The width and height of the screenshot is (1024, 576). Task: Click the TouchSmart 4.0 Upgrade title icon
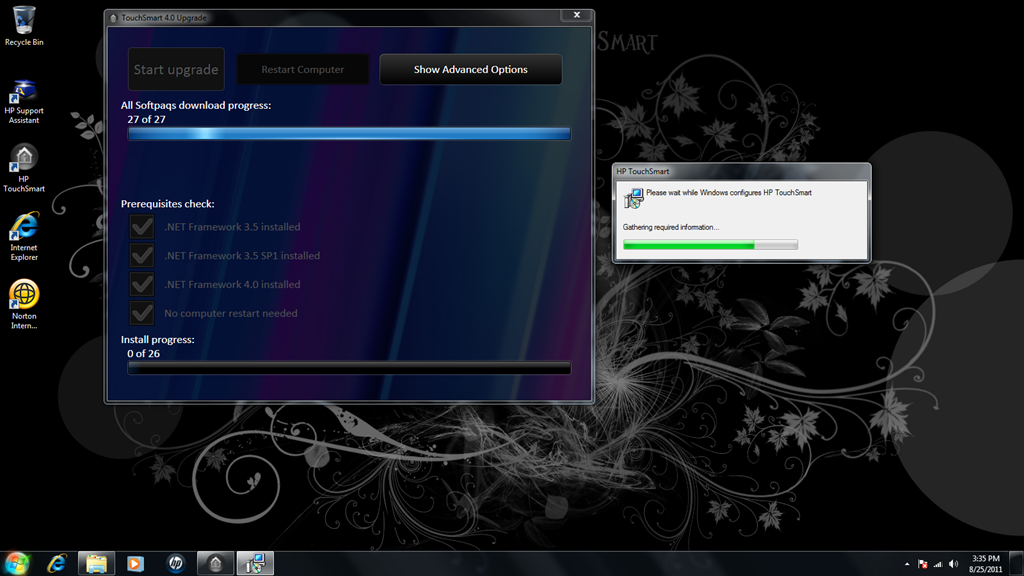pyautogui.click(x=114, y=18)
